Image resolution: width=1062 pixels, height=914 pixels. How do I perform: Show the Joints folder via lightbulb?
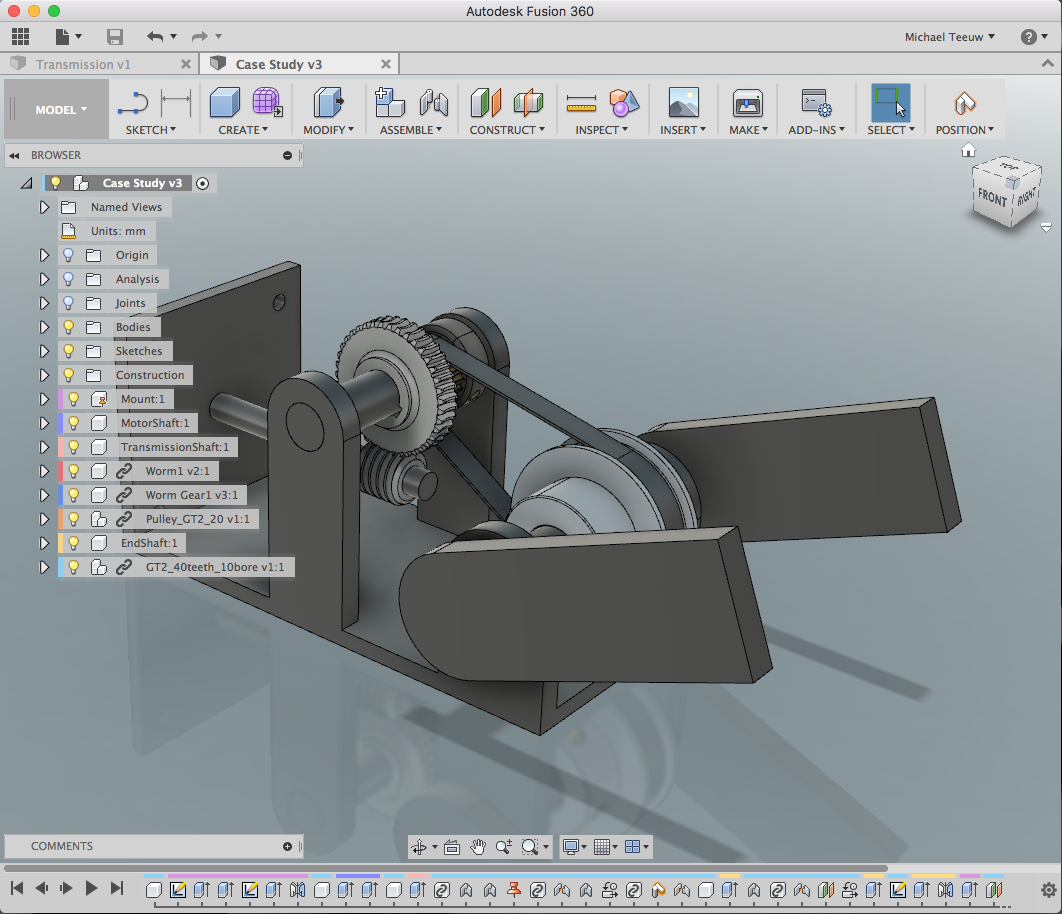(x=69, y=303)
